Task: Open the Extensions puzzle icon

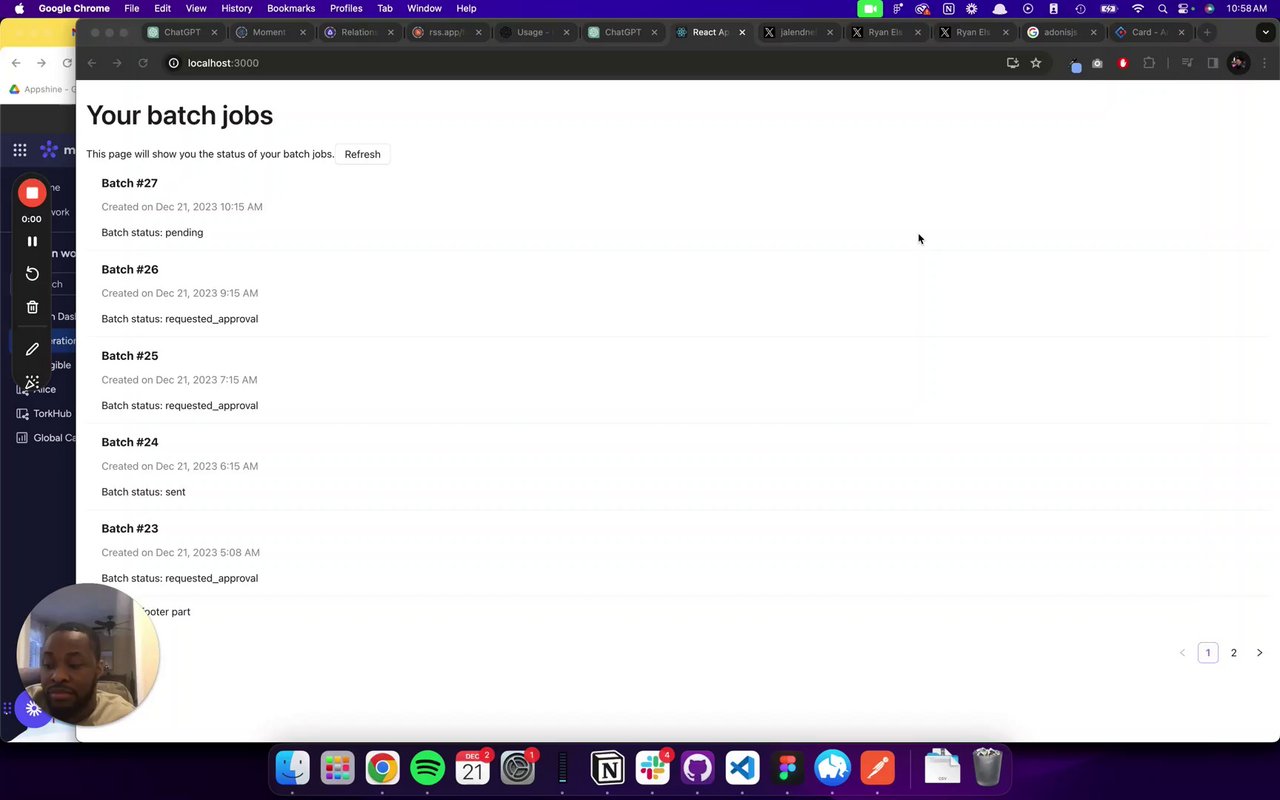Action: coord(1149,63)
